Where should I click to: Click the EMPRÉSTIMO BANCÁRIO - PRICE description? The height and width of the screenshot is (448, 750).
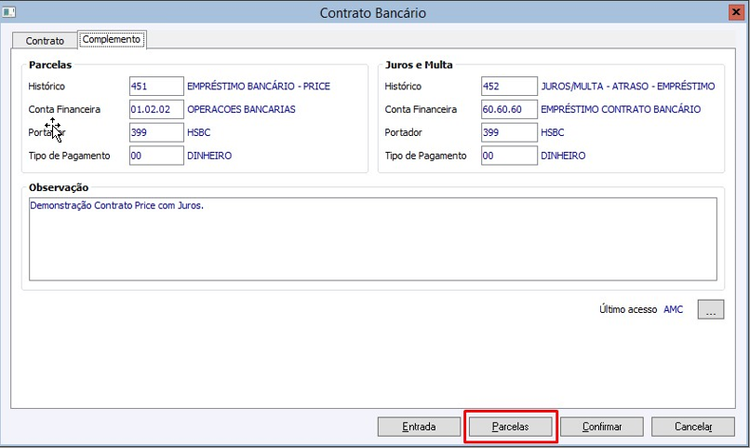point(258,86)
